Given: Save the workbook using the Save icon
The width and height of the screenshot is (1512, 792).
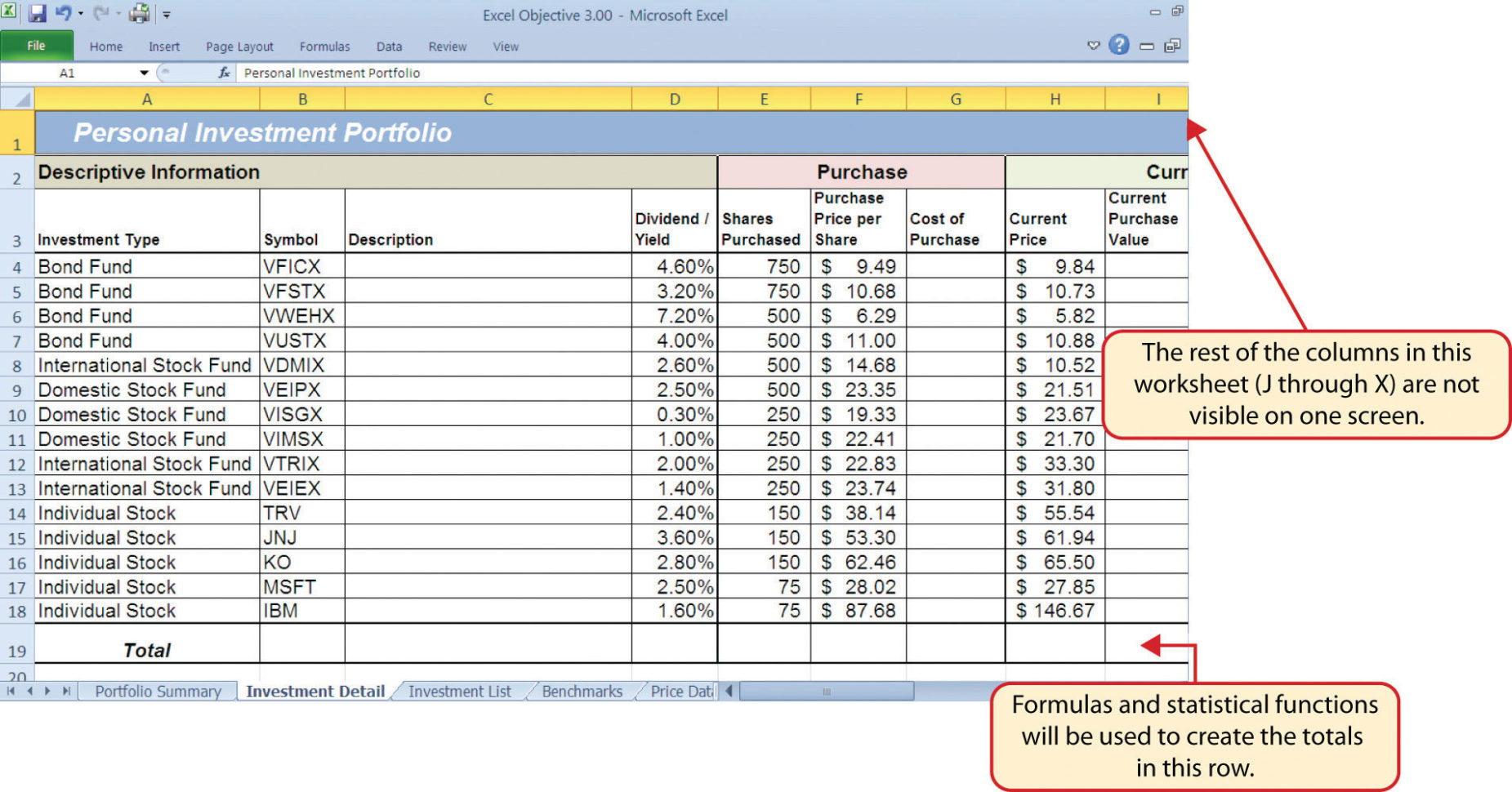Looking at the screenshot, I should 38,12.
